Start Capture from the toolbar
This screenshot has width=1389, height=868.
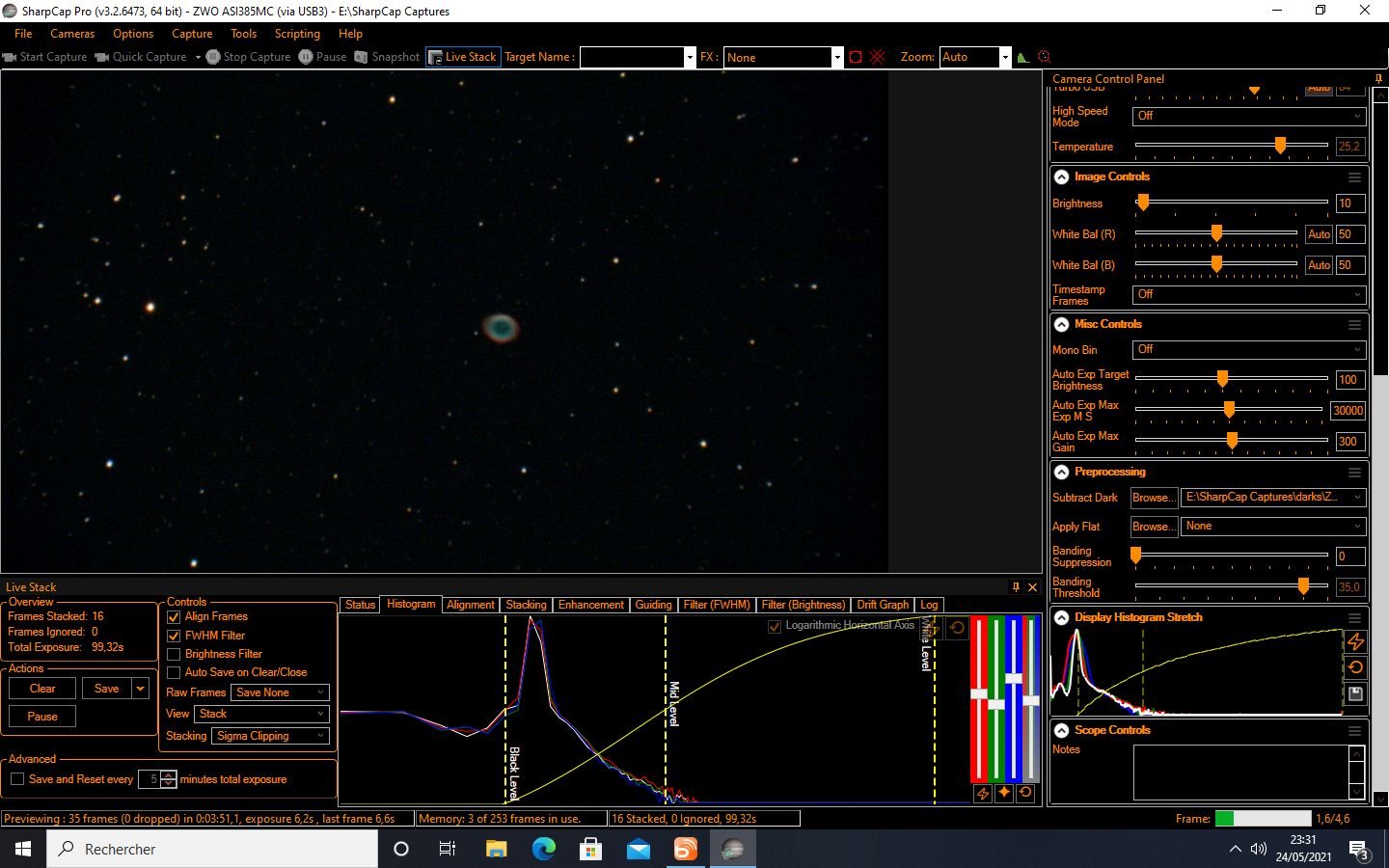pos(44,57)
